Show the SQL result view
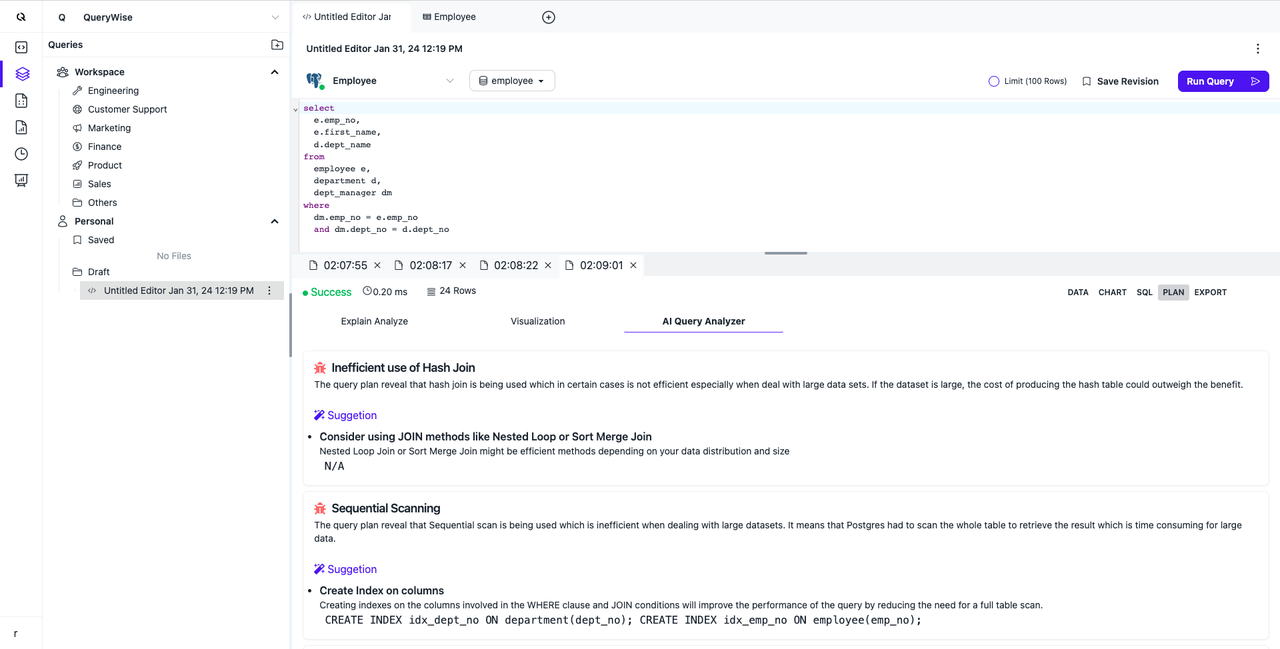The width and height of the screenshot is (1280, 649). point(1144,293)
